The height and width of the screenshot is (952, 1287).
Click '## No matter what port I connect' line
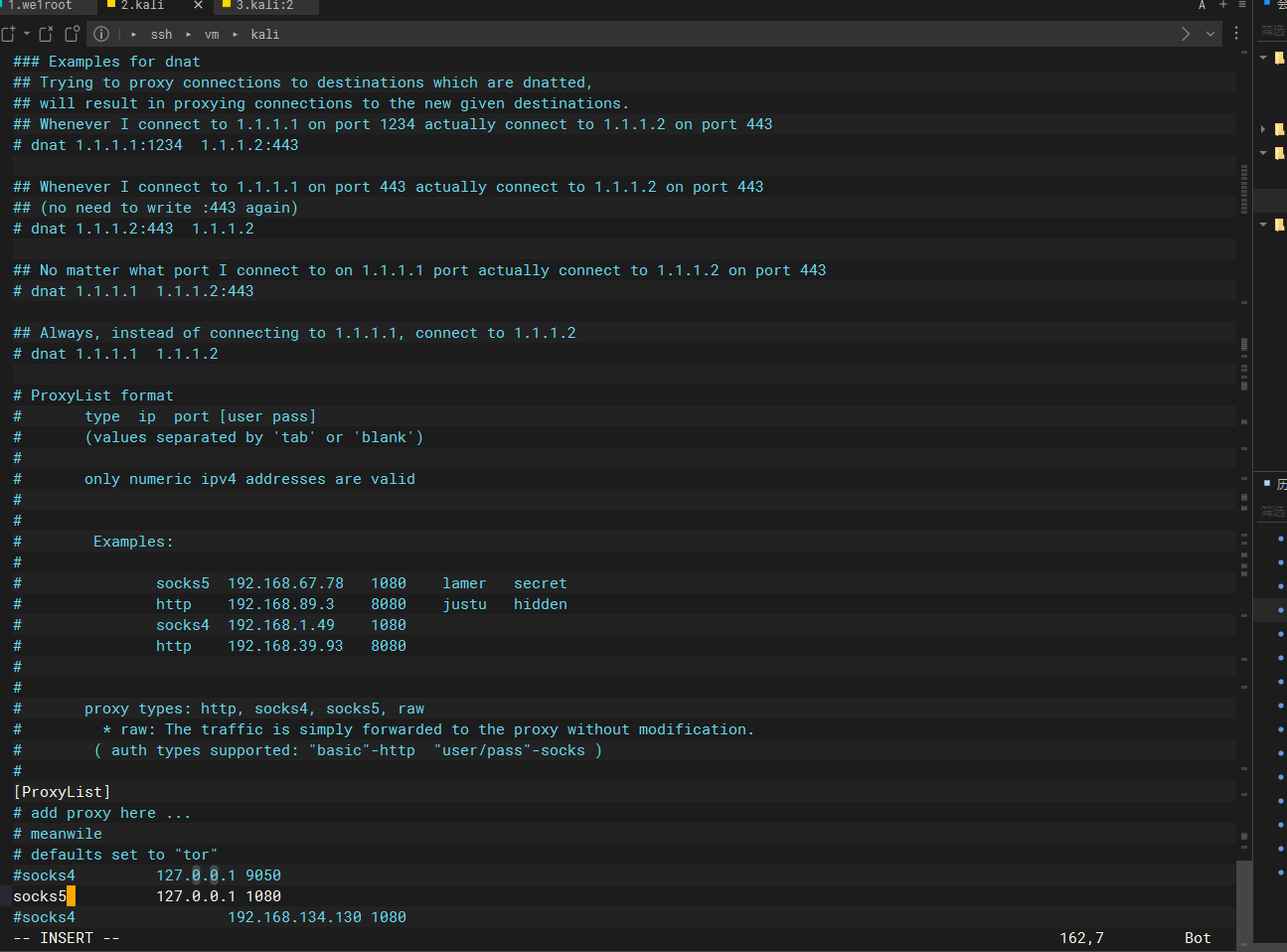[x=419, y=270]
